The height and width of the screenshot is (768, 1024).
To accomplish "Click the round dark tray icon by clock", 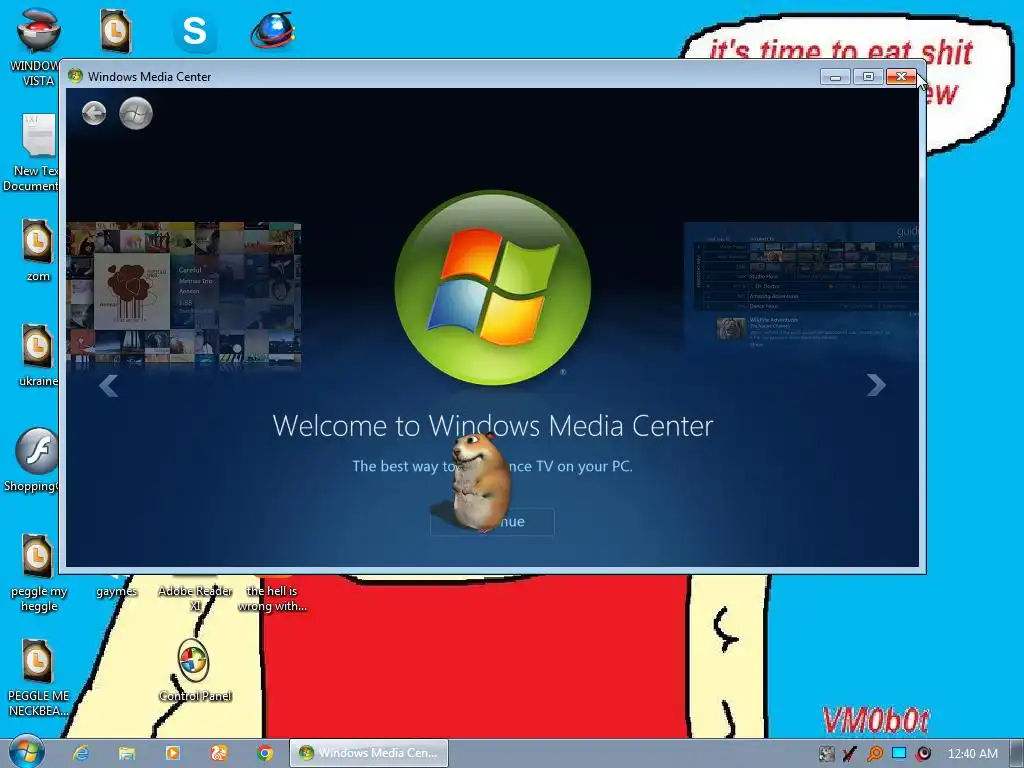I will click(x=923, y=754).
